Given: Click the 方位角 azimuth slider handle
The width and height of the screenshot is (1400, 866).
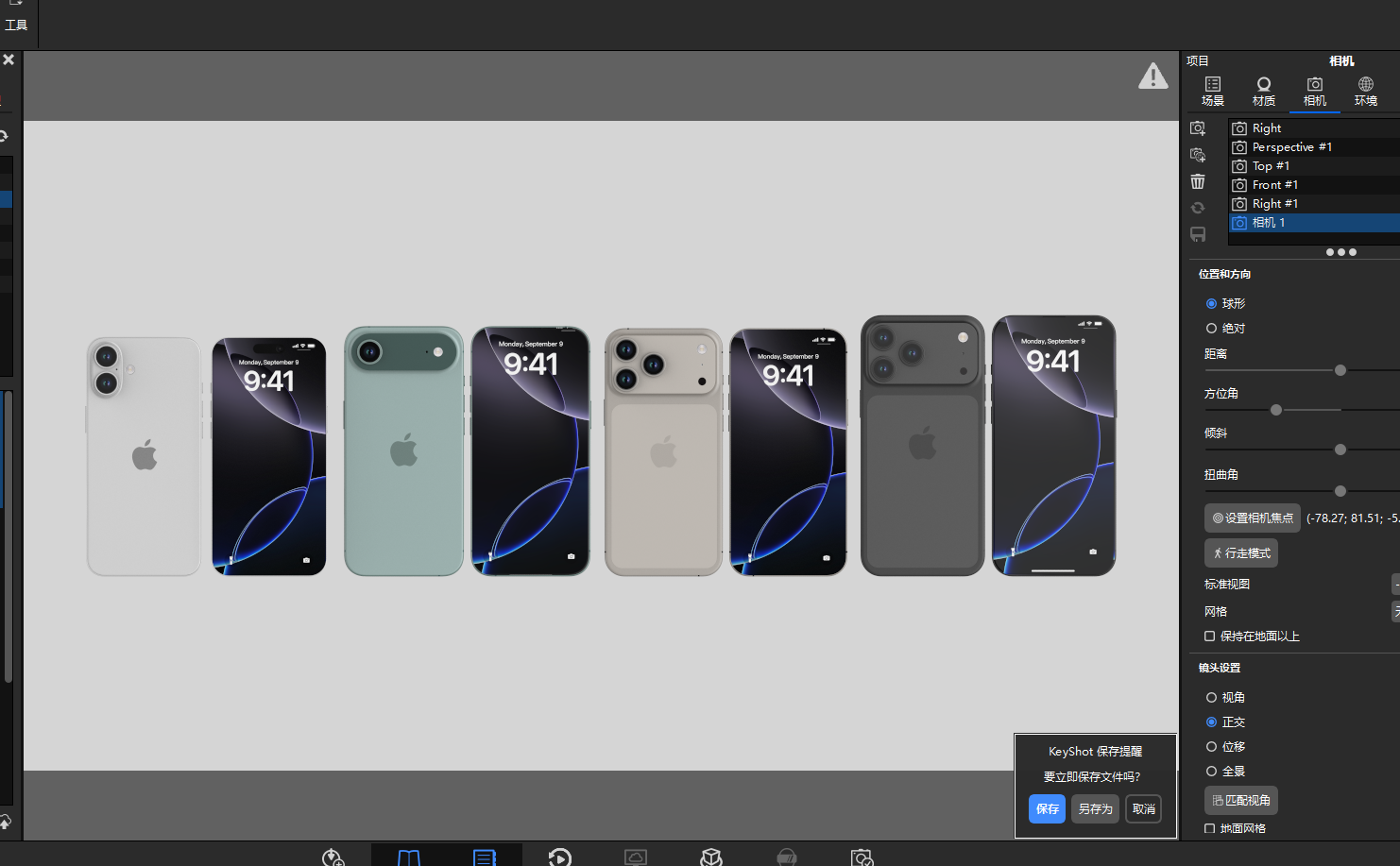Looking at the screenshot, I should [1276, 410].
